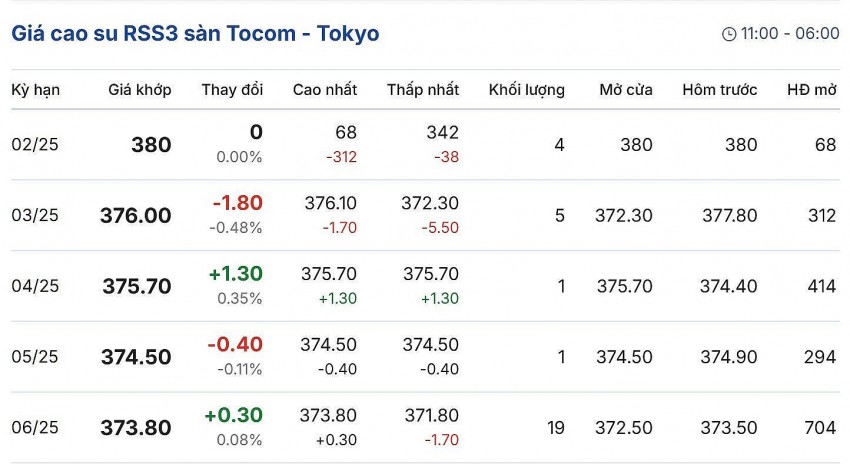850x464 pixels.
Task: Click the 376.00 matched price value
Action: 136,216
